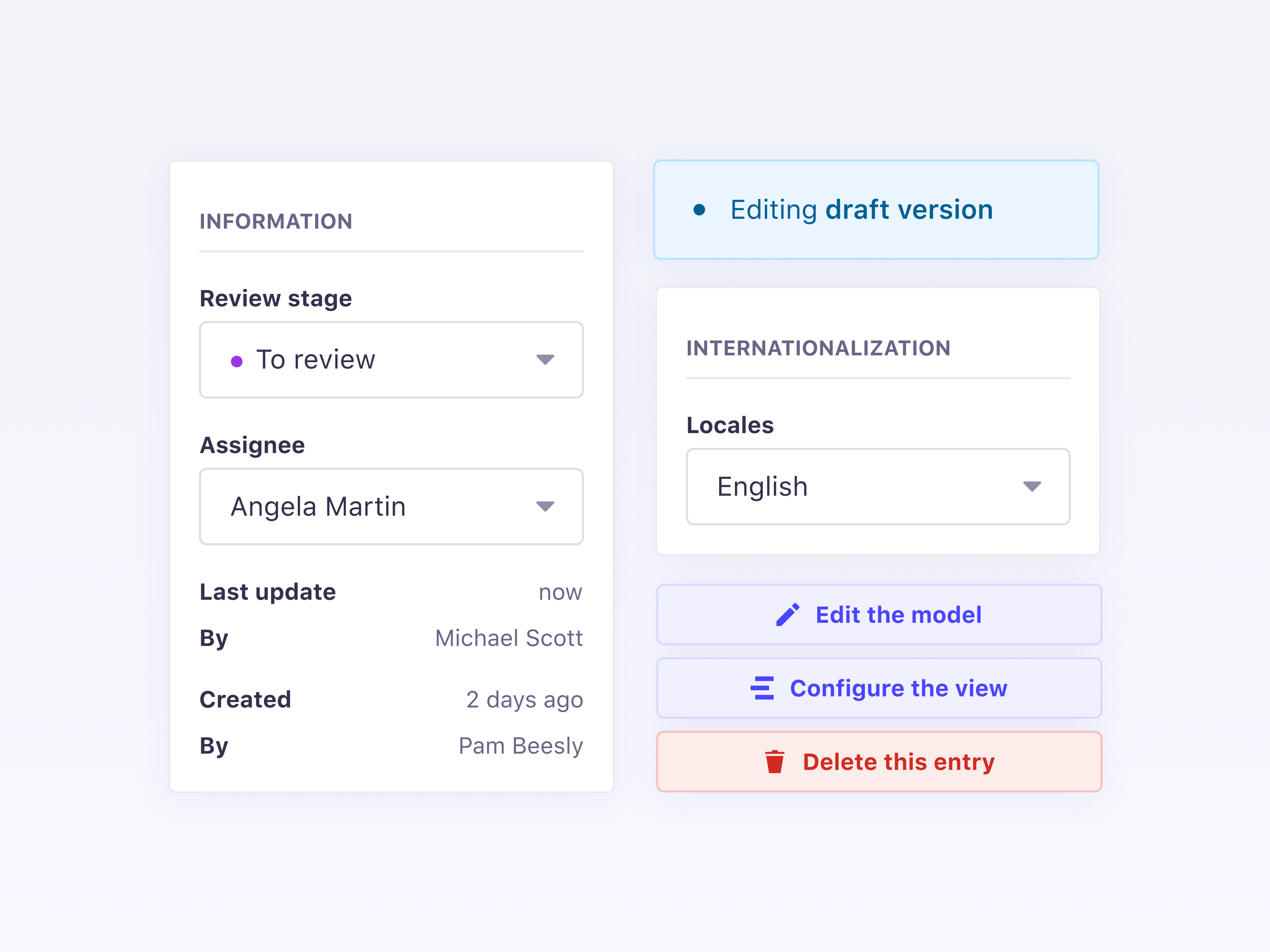Click the blue dot in the draft banner
Viewport: 1270px width, 952px height.
point(699,211)
